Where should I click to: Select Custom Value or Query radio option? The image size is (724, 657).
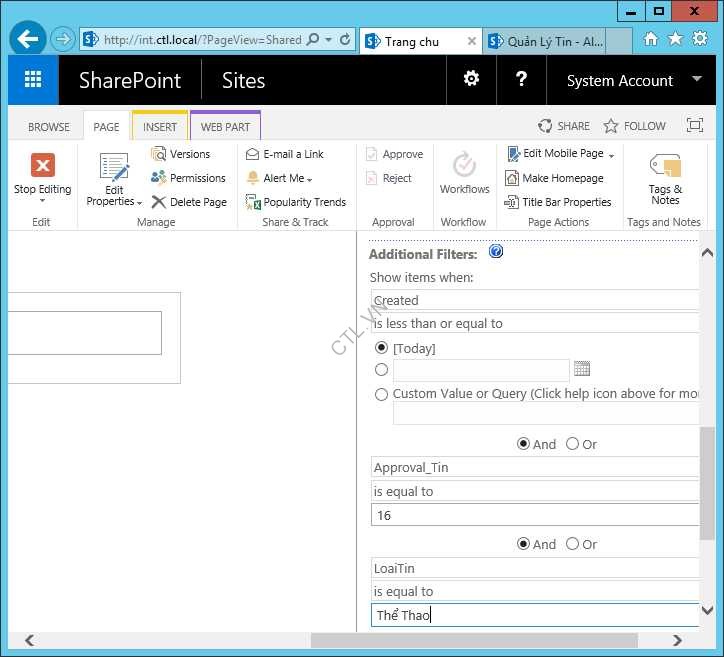[381, 394]
